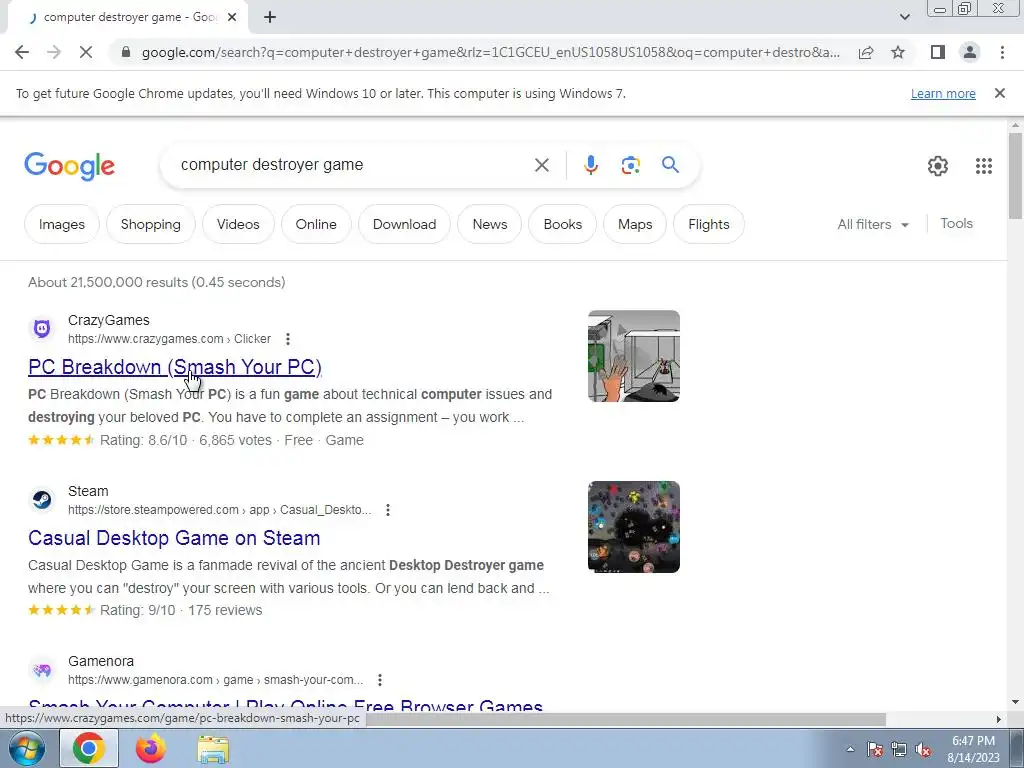Bookmark this page with the star
The width and height of the screenshot is (1024, 768).
click(898, 52)
